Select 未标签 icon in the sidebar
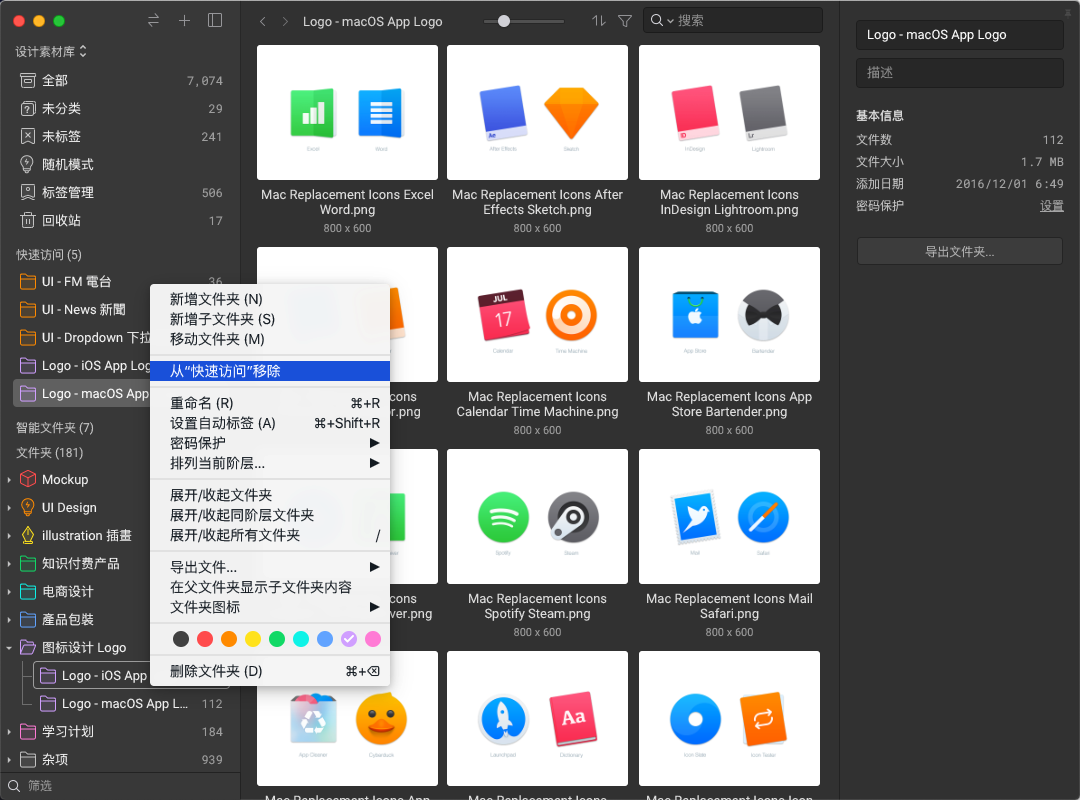Screen dimensions: 1080x800 [x=28, y=136]
